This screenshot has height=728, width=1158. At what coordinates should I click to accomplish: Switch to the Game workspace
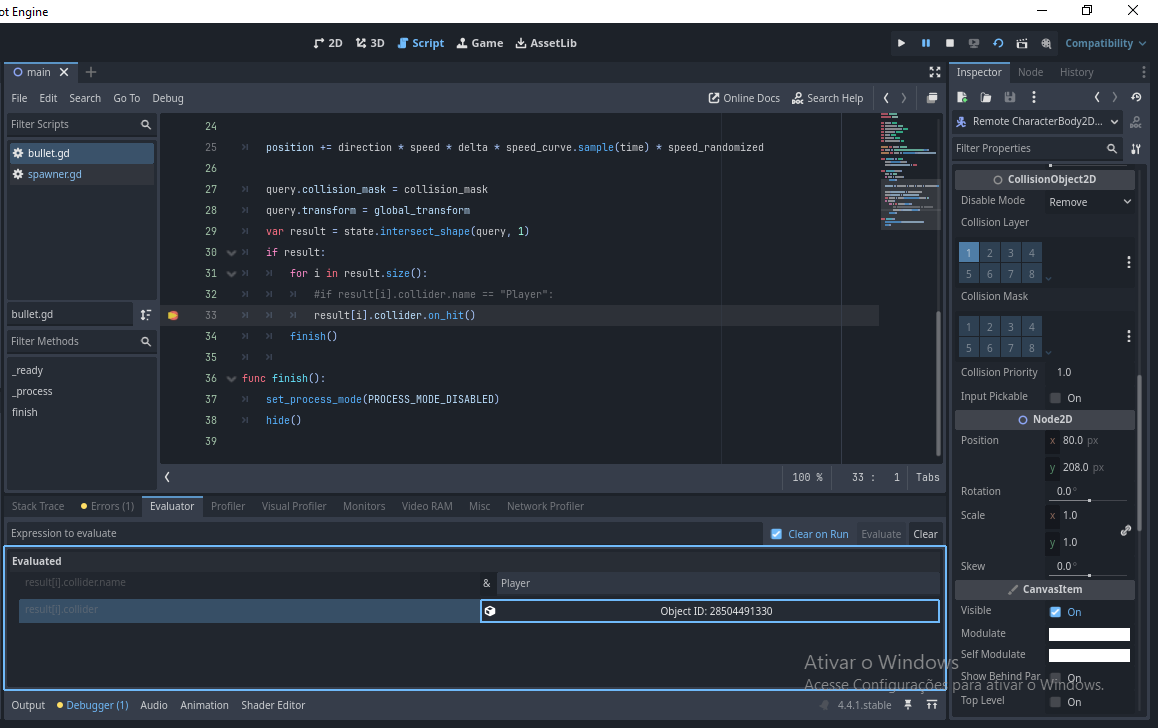(479, 44)
